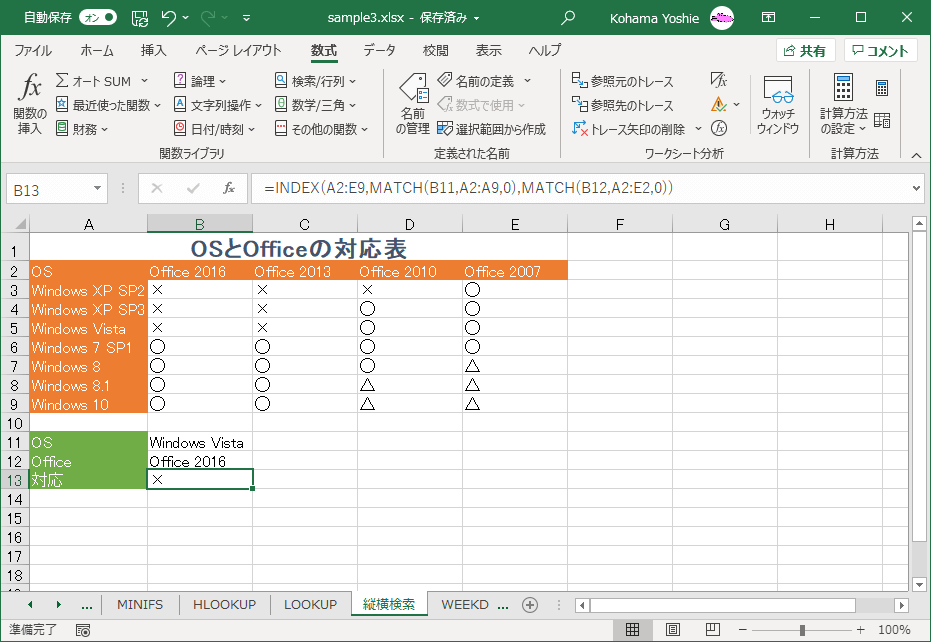The image size is (931, 642).
Task: Click the Save icon in title bar
Action: (x=140, y=18)
